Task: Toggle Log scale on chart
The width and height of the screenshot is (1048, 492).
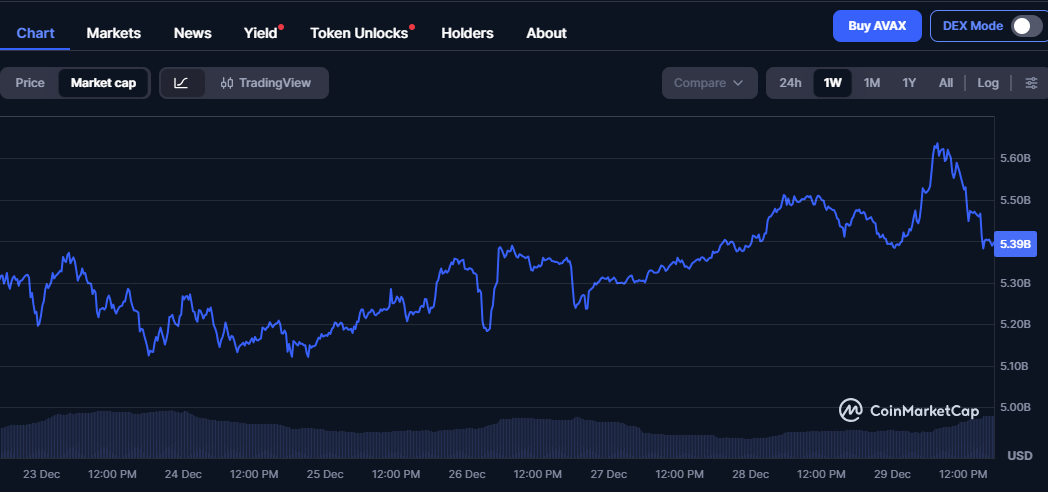Action: 987,83
